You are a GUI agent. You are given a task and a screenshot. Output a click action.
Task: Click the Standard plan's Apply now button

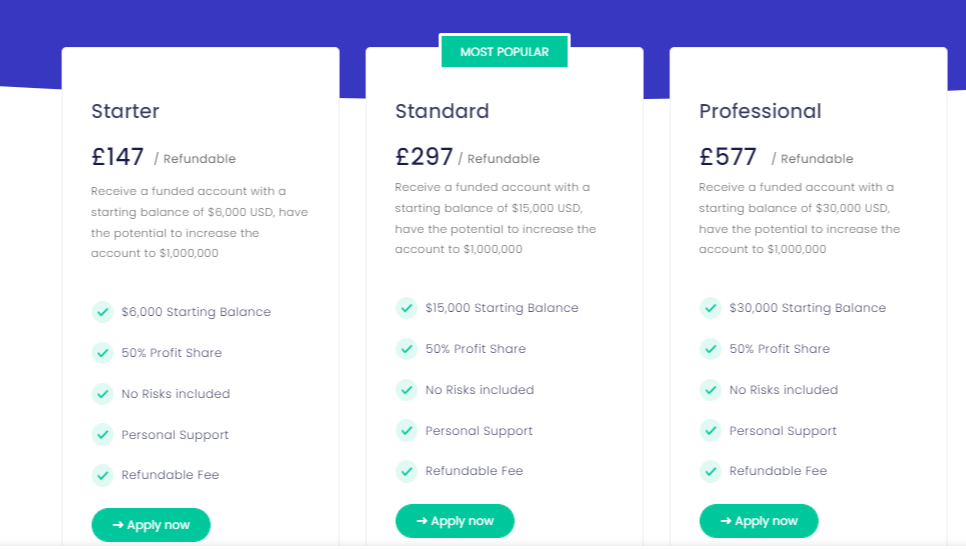(455, 521)
